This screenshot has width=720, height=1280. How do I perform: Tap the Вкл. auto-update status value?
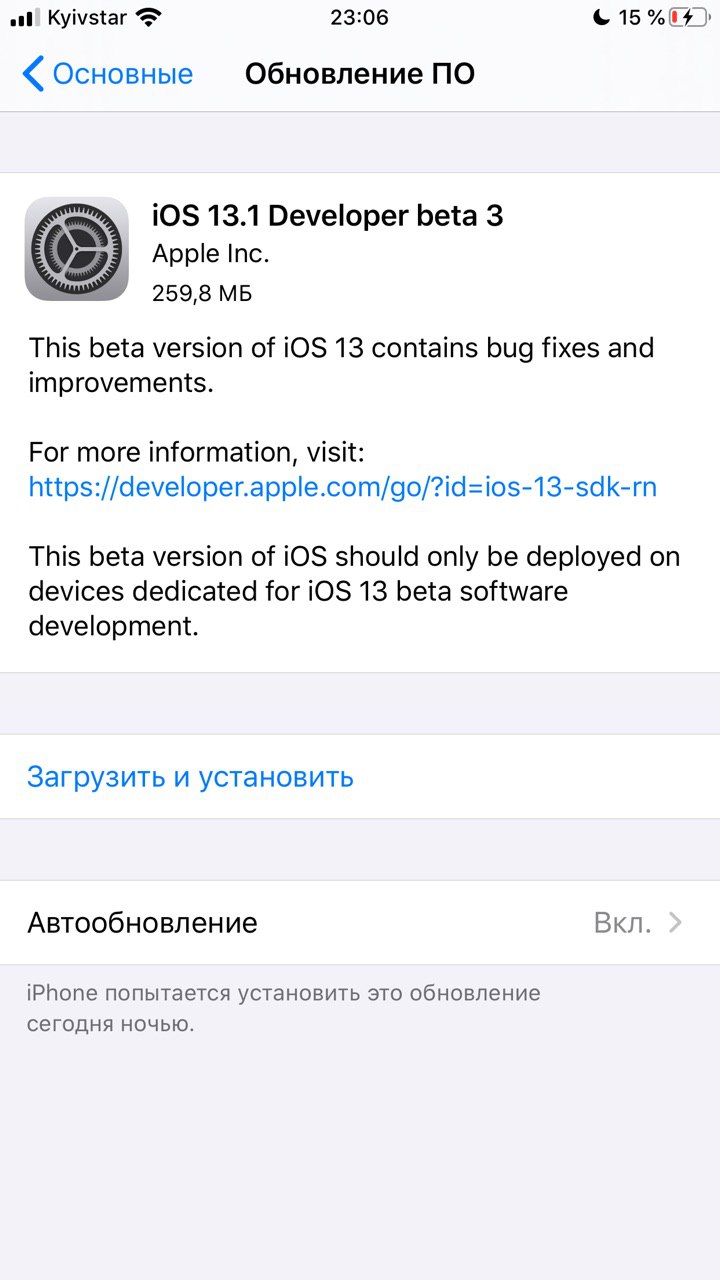(x=622, y=922)
